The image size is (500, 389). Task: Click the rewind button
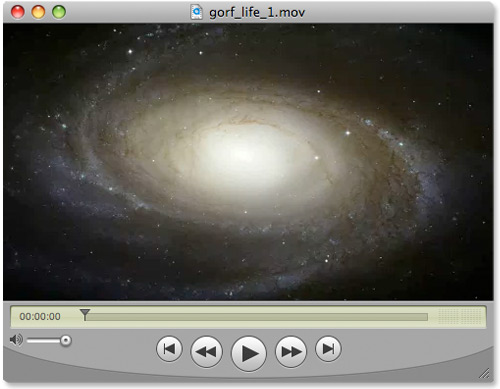click(206, 351)
